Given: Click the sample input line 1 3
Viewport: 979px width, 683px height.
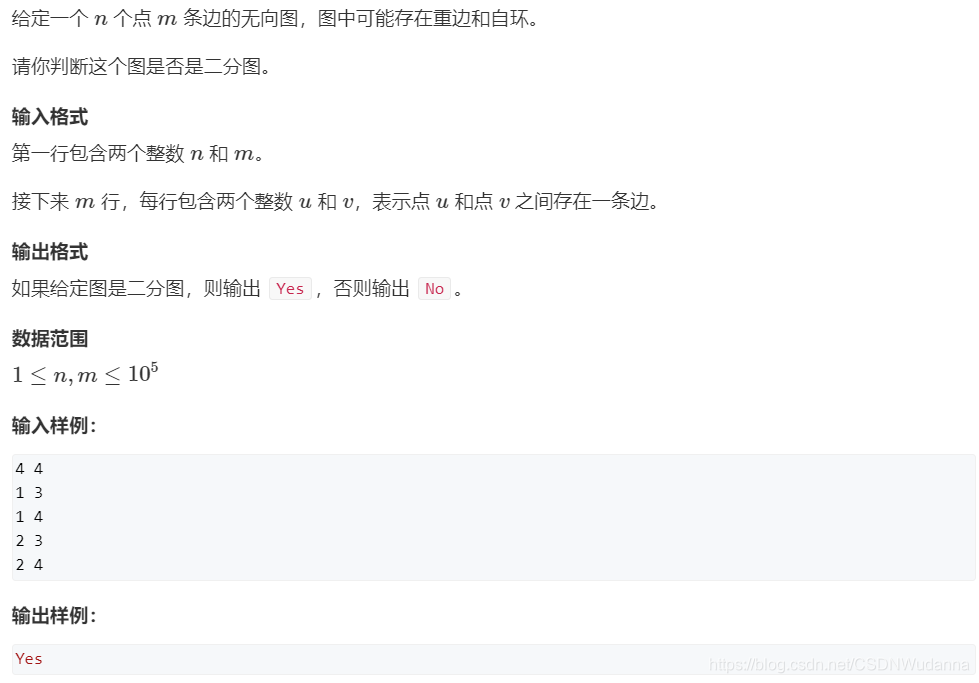Looking at the screenshot, I should coord(29,493).
